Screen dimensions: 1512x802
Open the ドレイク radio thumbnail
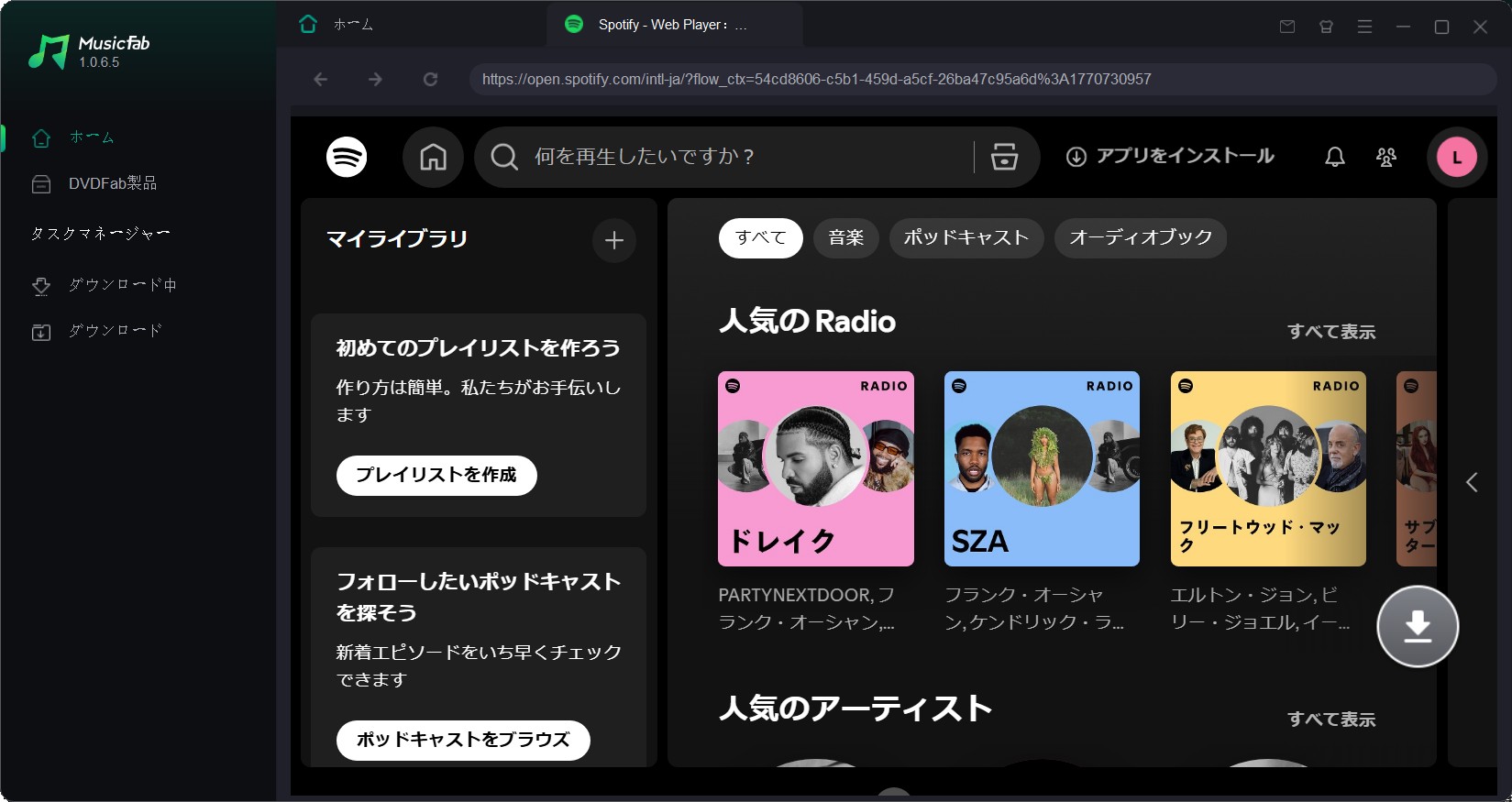point(816,468)
